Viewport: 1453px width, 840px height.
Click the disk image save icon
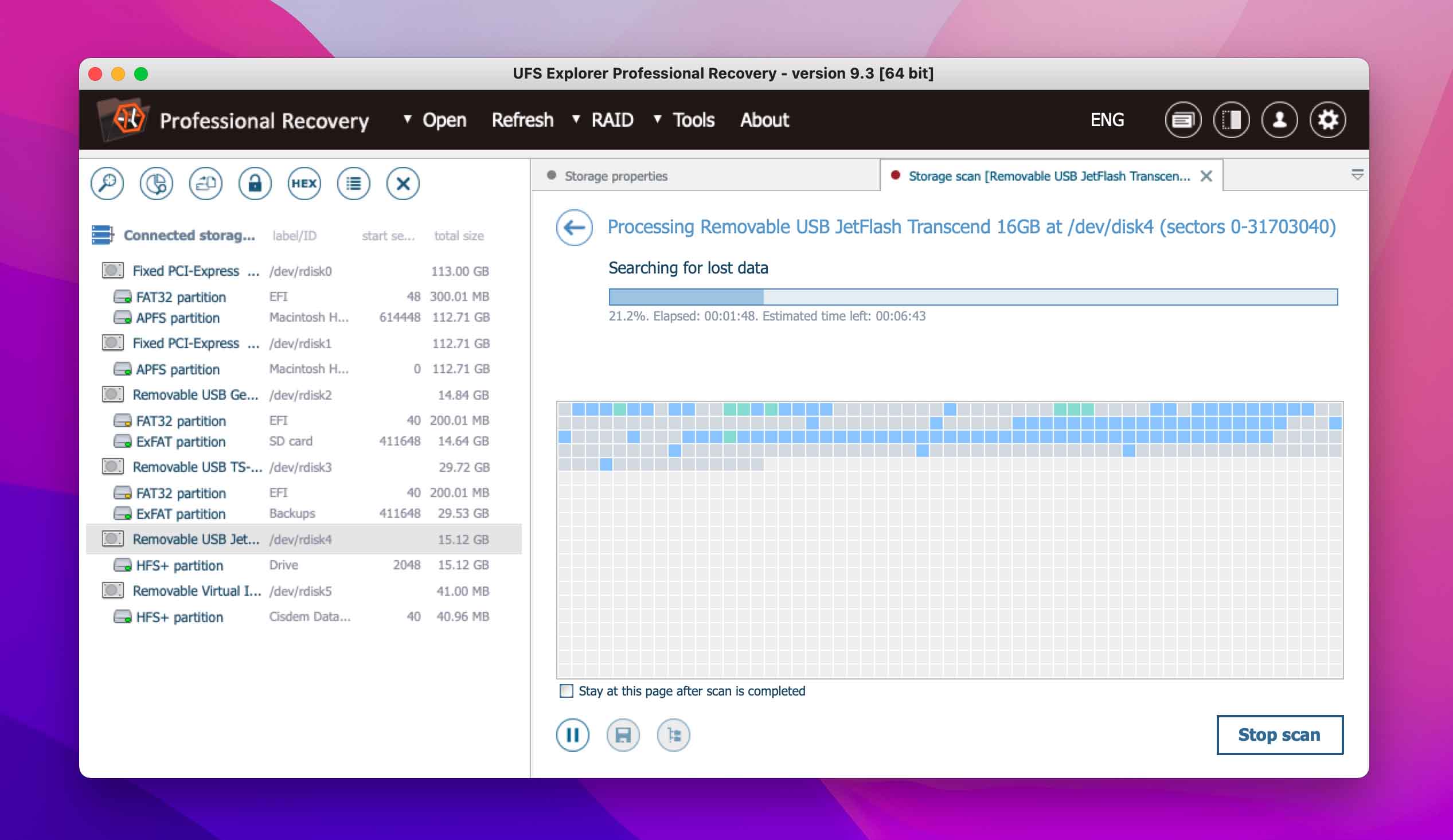tap(206, 184)
